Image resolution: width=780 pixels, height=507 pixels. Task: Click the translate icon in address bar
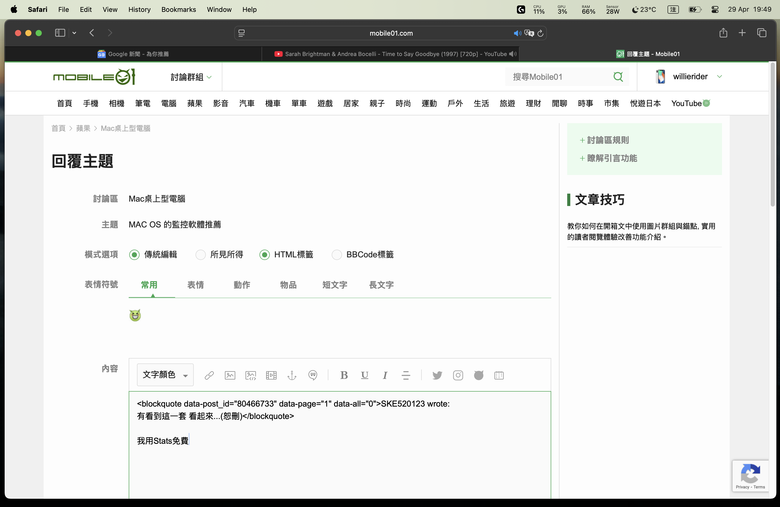(529, 33)
